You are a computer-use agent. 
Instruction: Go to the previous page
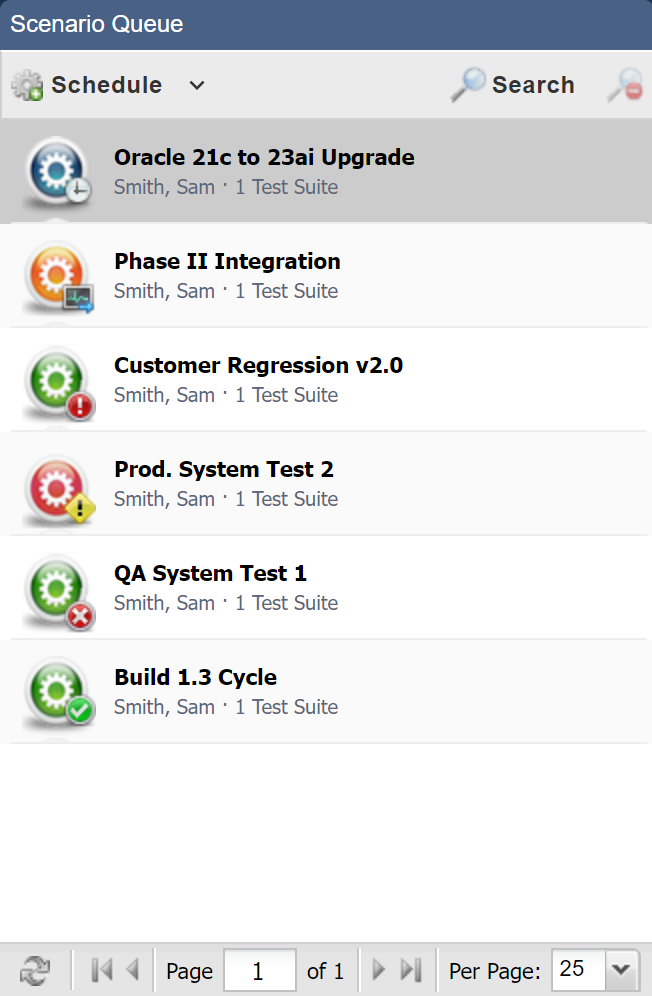[131, 970]
